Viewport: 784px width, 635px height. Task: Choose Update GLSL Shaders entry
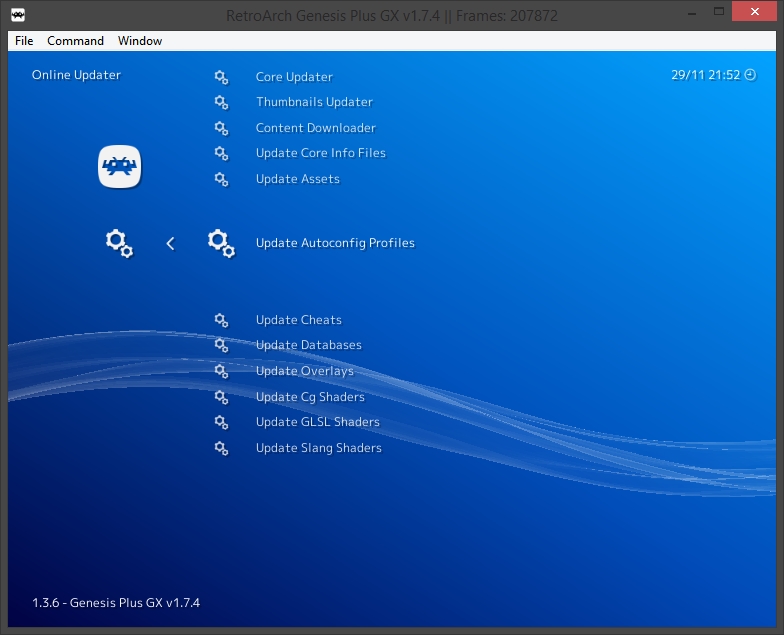[318, 422]
